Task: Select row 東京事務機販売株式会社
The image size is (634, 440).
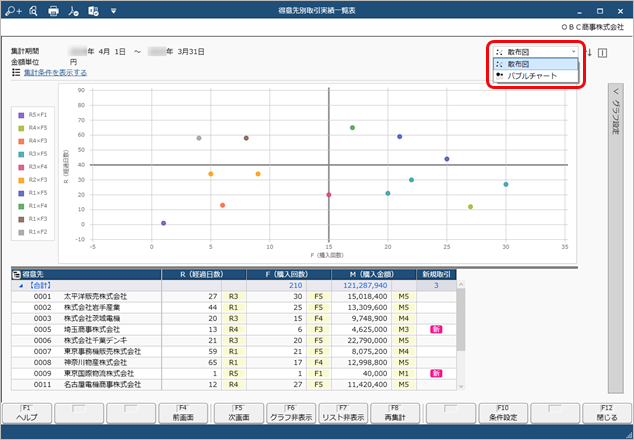Action: coord(234,351)
